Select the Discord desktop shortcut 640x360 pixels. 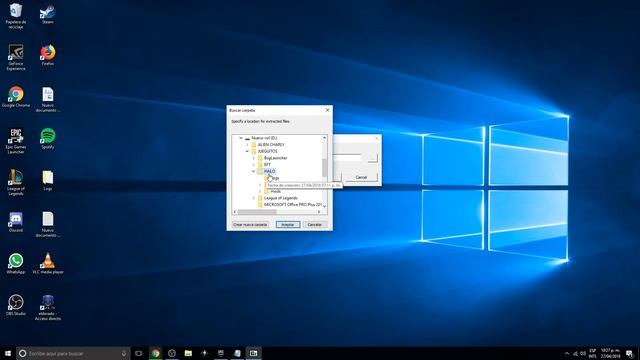[x=16, y=222]
